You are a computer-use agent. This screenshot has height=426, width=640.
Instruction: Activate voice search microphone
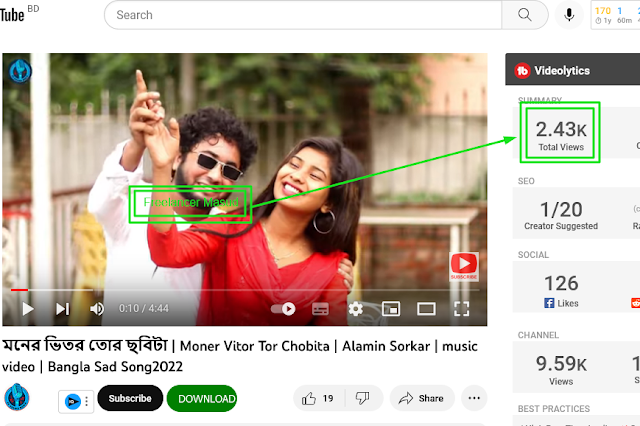coord(569,15)
